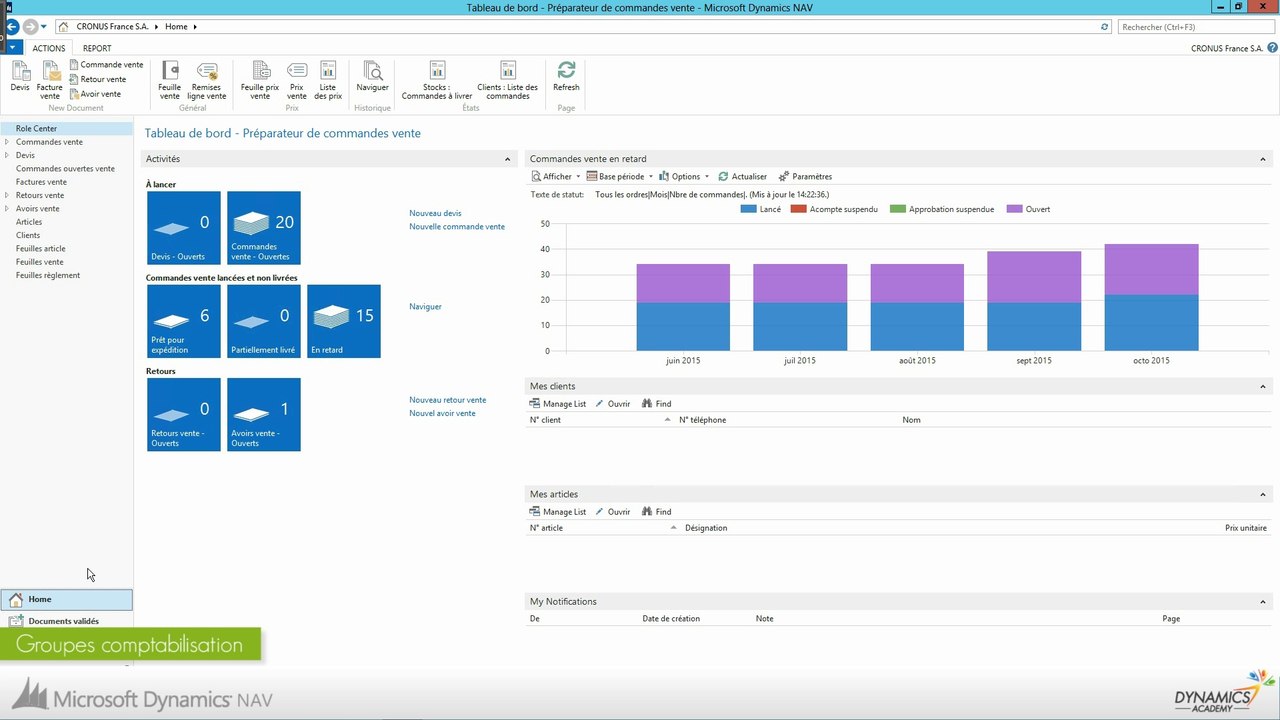This screenshot has width=1280, height=720.
Task: Click the Lancé legend color swatch
Action: (x=748, y=209)
